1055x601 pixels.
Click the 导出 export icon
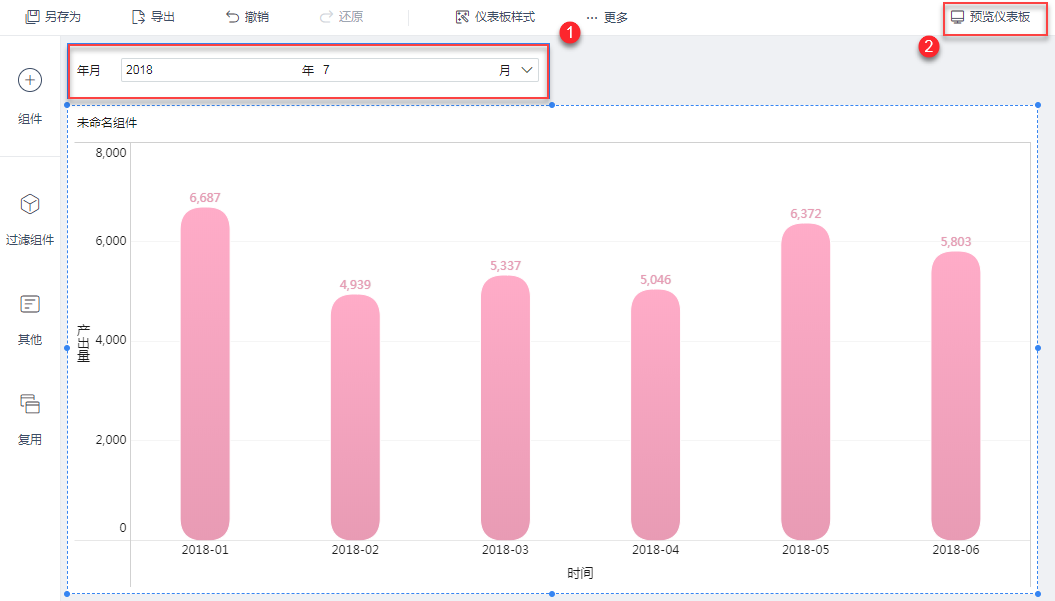tap(138, 17)
